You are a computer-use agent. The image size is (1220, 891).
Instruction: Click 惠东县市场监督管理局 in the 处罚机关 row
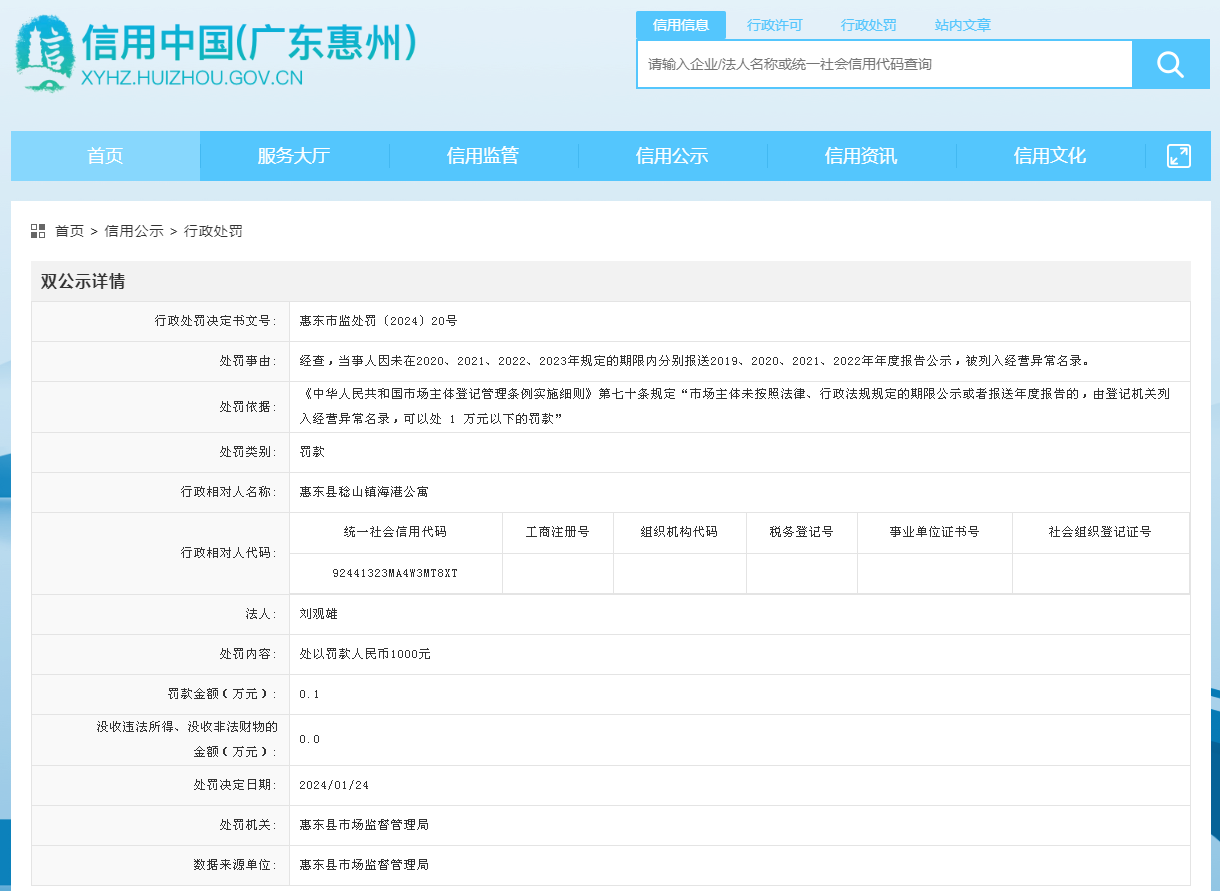[364, 825]
